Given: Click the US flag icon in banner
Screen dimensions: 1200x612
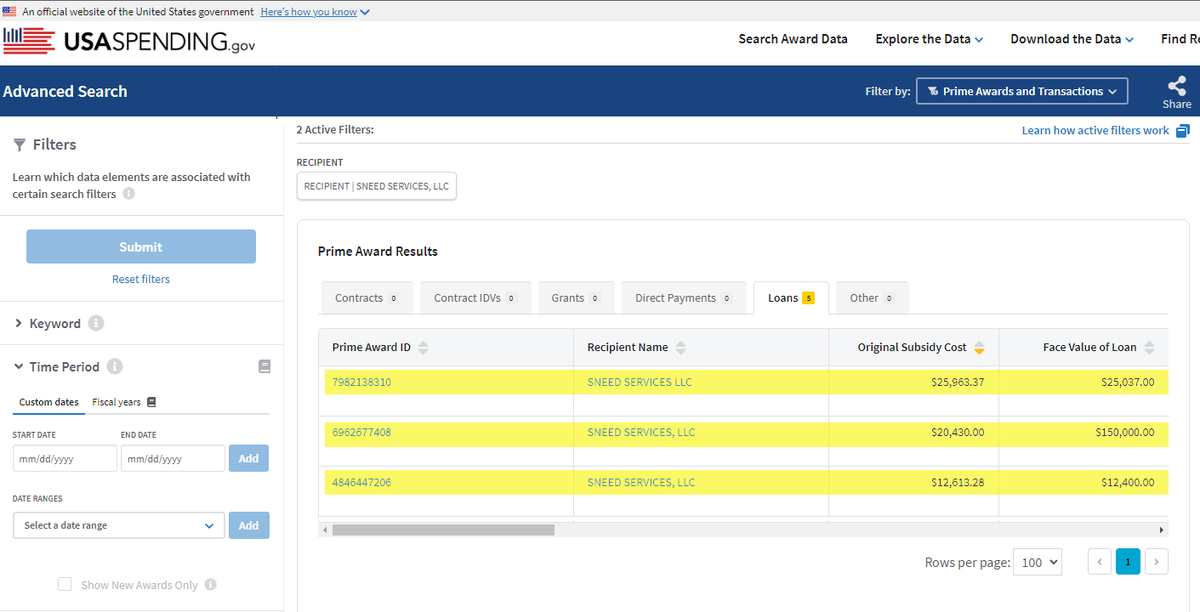Looking at the screenshot, I should [x=9, y=11].
